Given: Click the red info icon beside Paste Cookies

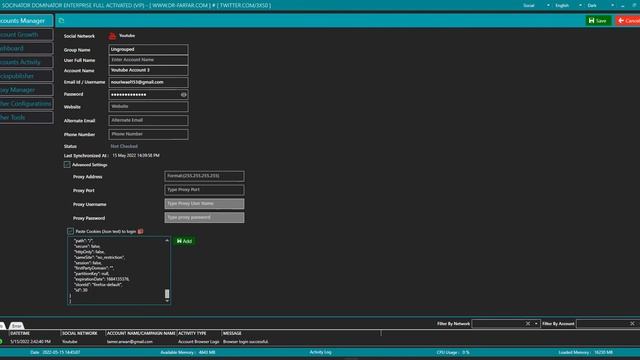Looking at the screenshot, I should pyautogui.click(x=140, y=231).
